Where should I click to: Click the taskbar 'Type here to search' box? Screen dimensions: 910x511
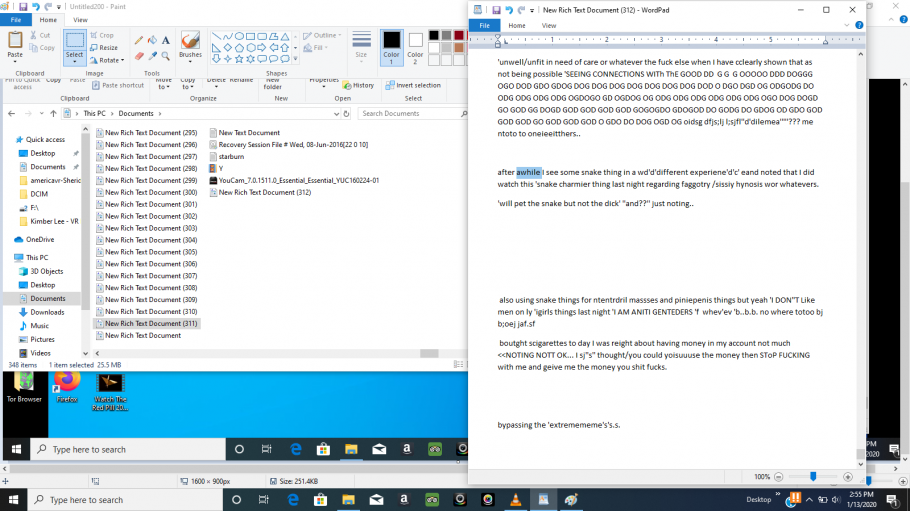click(125, 499)
